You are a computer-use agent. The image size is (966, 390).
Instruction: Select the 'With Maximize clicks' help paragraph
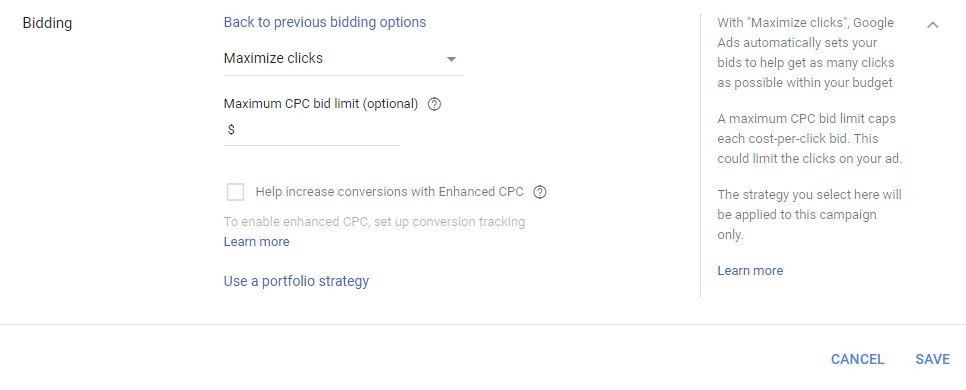805,52
